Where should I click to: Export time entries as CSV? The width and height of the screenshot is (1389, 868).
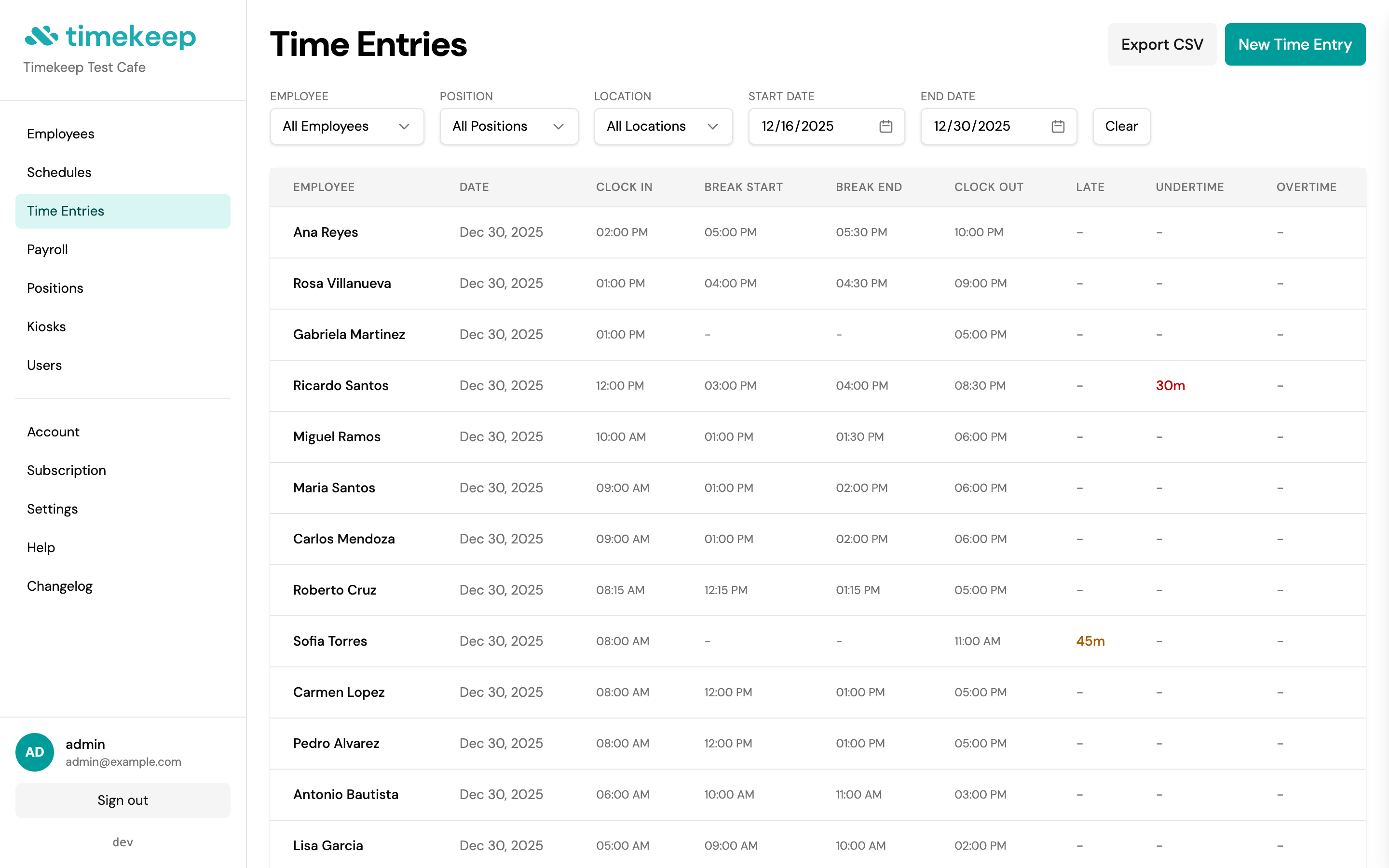pos(1162,44)
